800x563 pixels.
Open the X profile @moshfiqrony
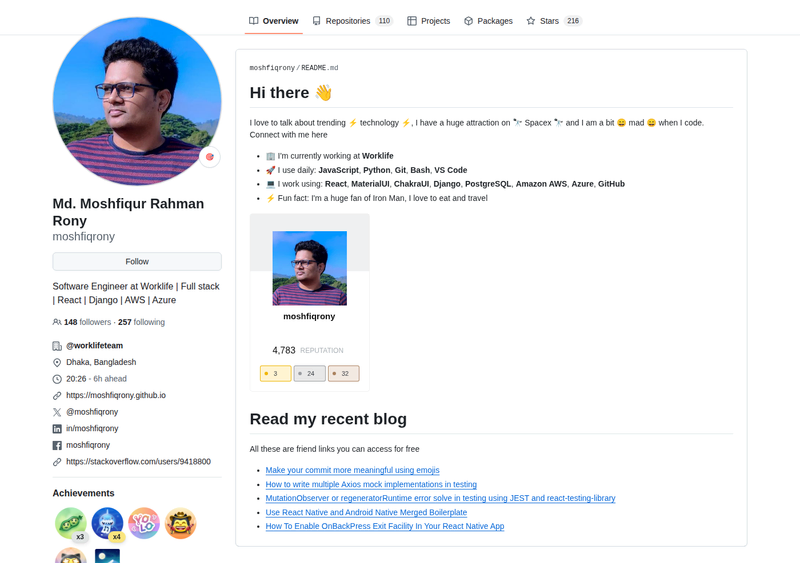(x=92, y=412)
